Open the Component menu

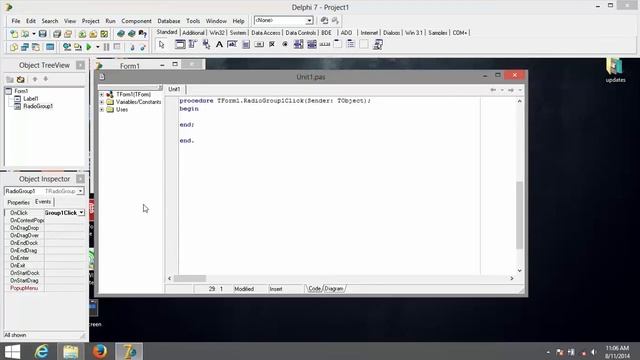[136, 21]
